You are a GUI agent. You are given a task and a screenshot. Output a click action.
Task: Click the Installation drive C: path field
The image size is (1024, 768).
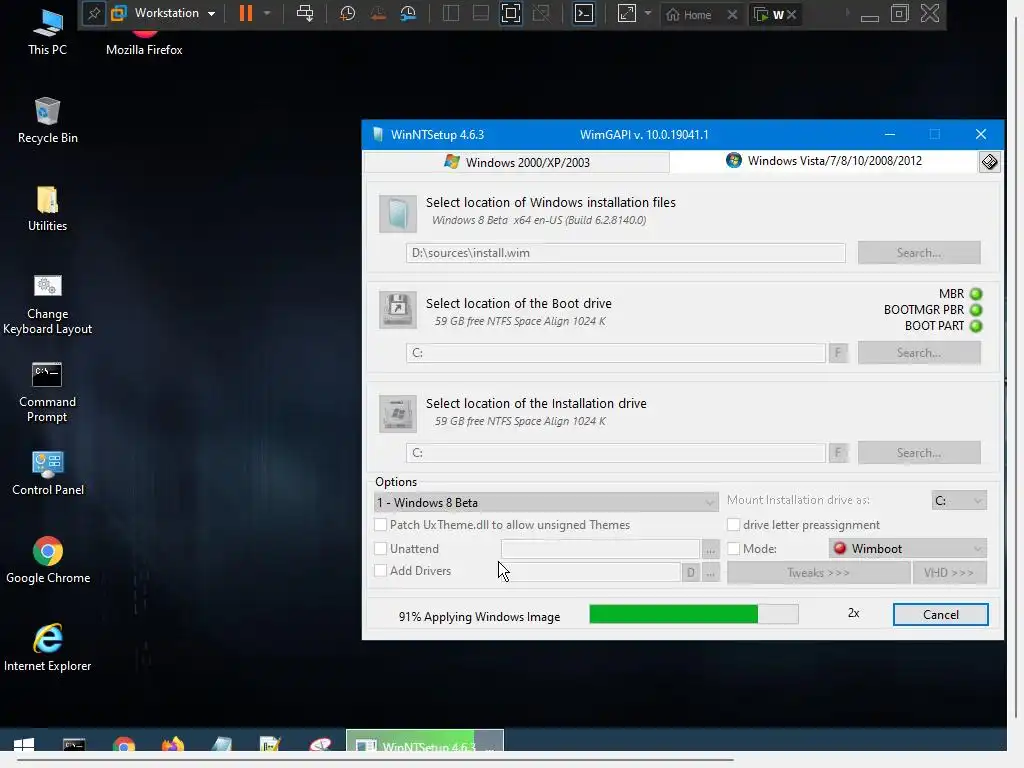(616, 453)
